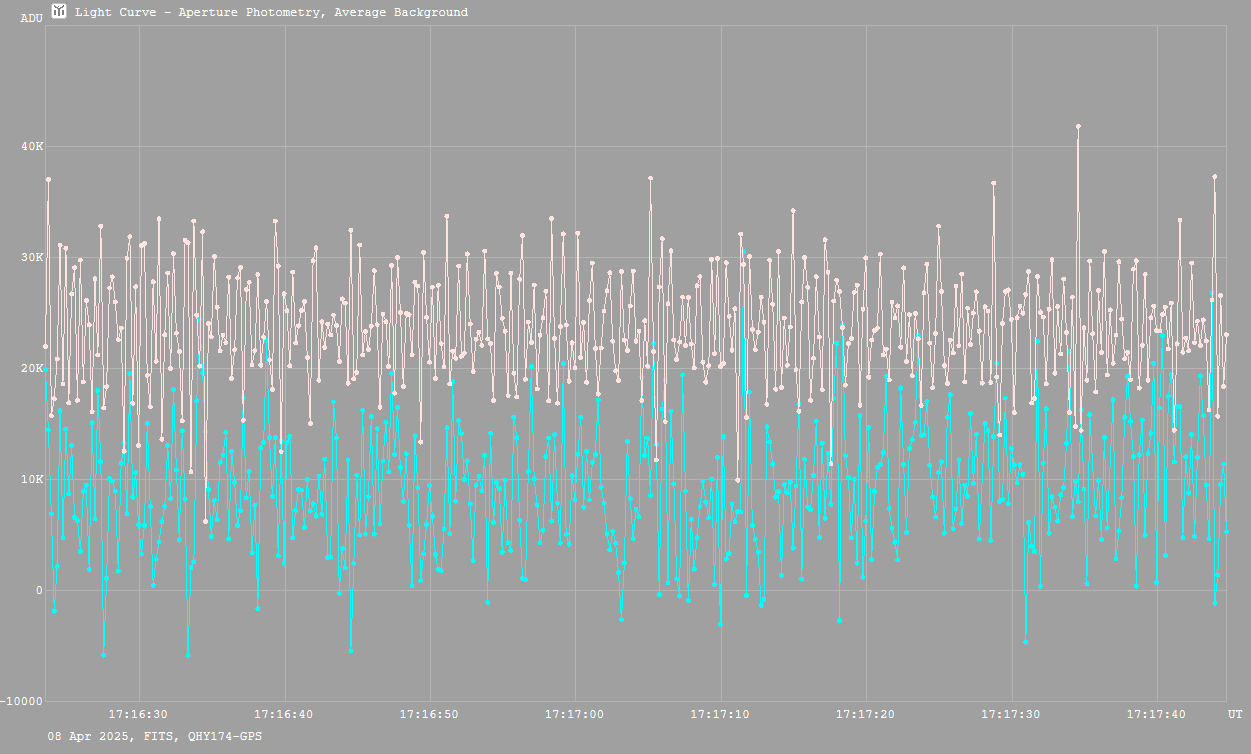Click the chart title 'Light Curve - Aperture Photometry, Average Background'
This screenshot has height=754, width=1251.
(x=271, y=12)
